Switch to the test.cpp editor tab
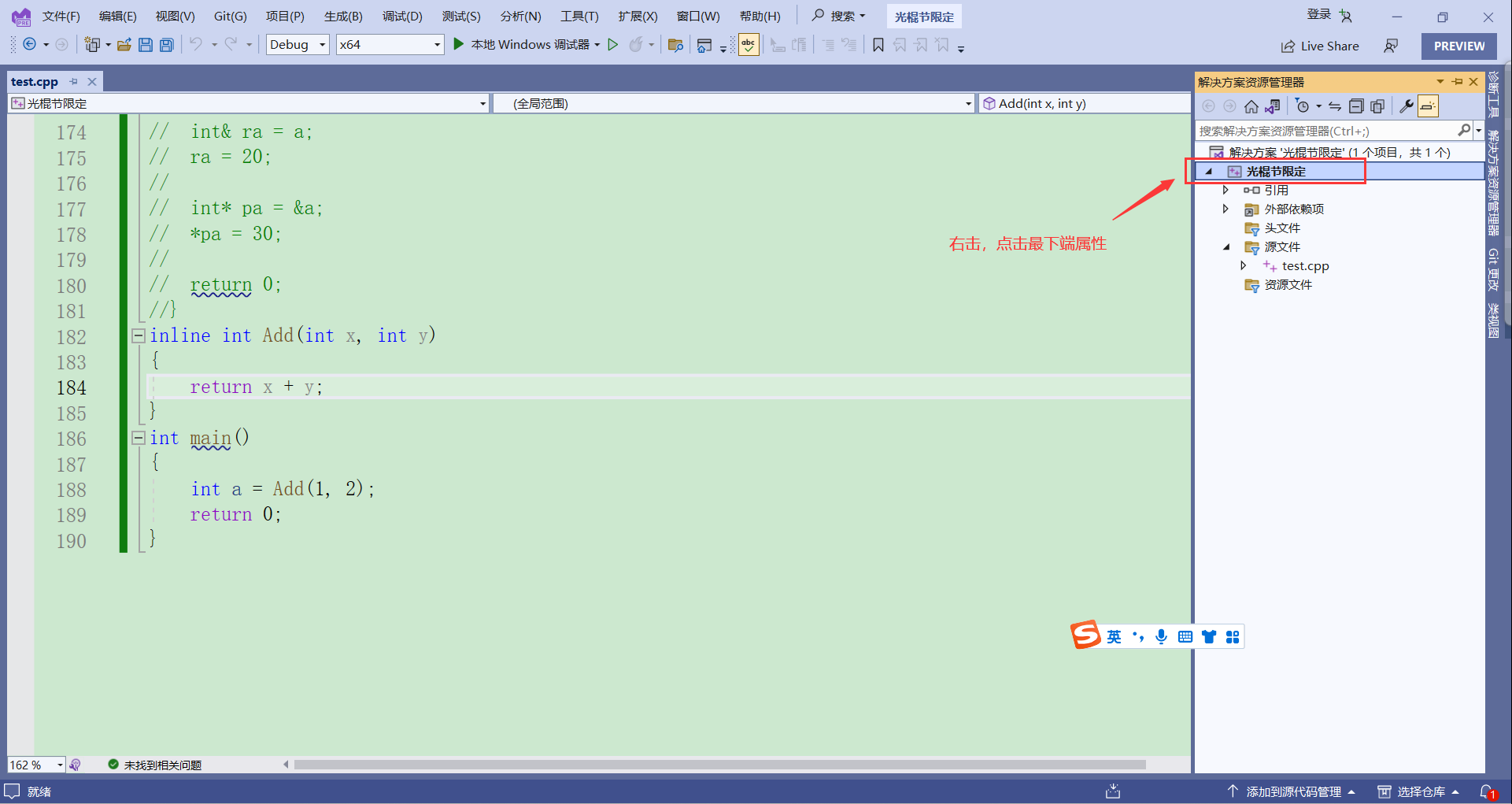This screenshot has width=1512, height=804. 35,81
